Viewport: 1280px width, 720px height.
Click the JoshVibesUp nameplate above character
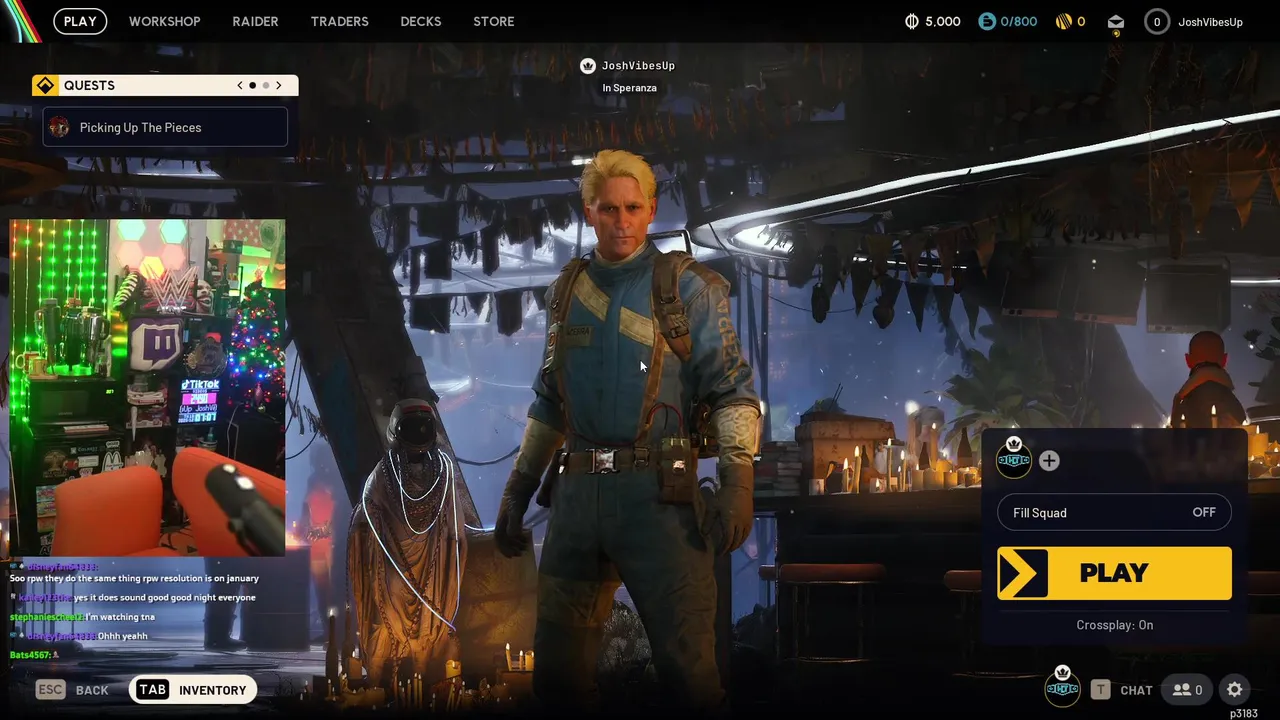(x=638, y=66)
